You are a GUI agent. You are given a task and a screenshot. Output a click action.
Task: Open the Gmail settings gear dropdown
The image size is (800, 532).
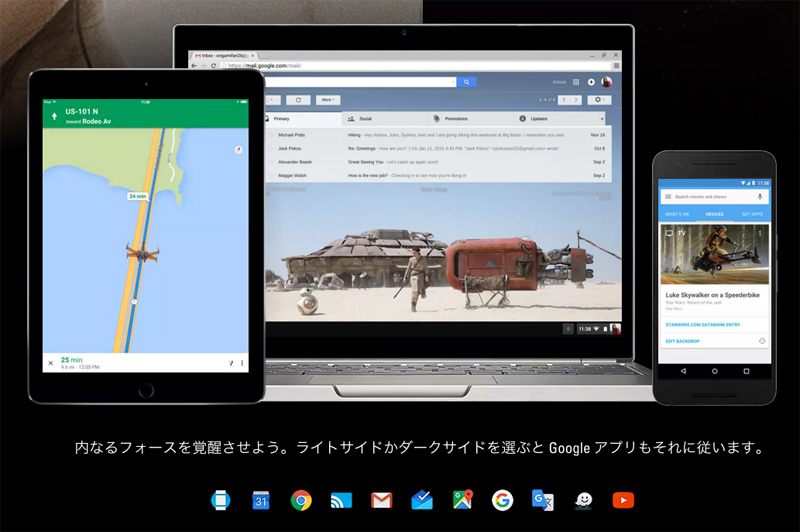point(599,99)
